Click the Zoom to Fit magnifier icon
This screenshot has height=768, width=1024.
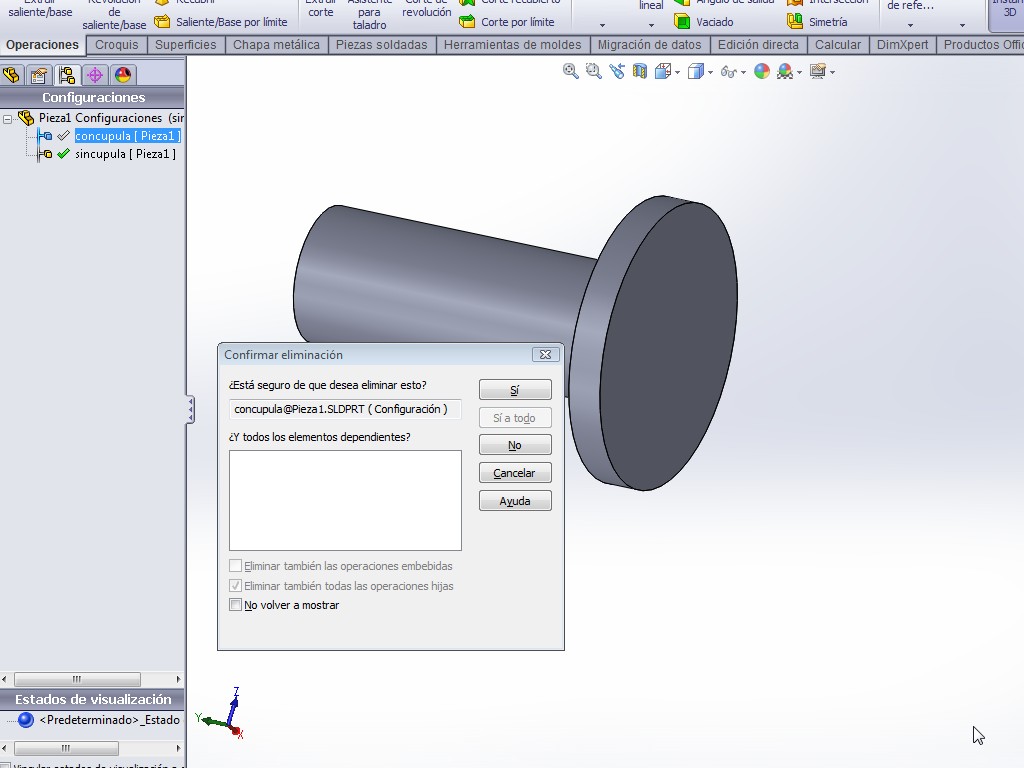coord(571,71)
